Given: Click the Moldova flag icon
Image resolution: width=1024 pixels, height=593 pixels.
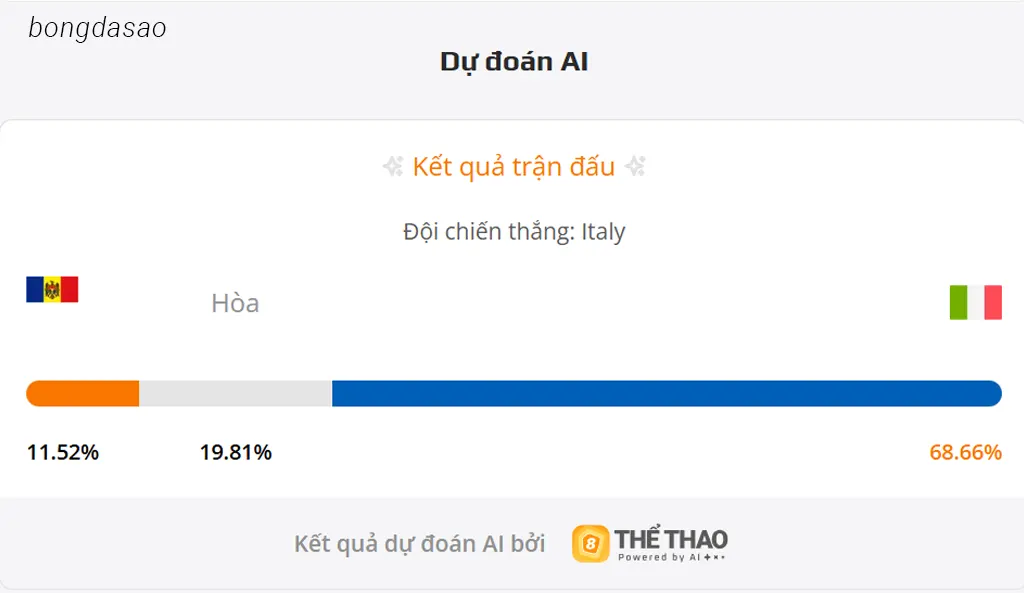Looking at the screenshot, I should pyautogui.click(x=50, y=289).
